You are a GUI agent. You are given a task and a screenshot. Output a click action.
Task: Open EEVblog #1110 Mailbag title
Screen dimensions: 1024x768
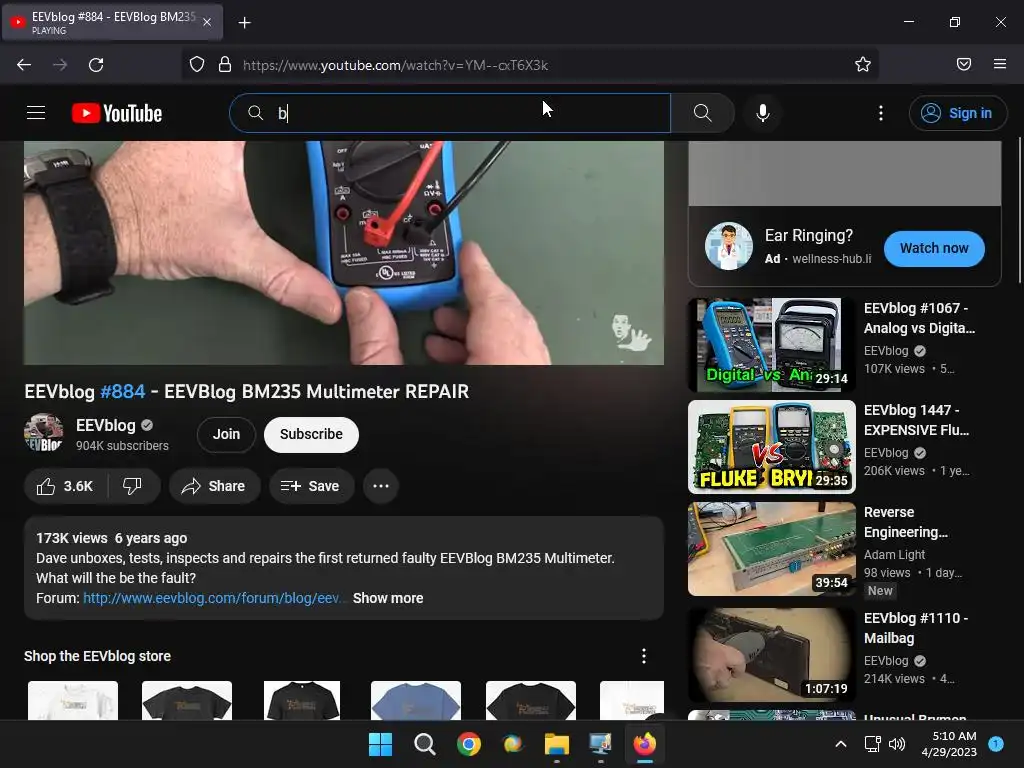[916, 628]
